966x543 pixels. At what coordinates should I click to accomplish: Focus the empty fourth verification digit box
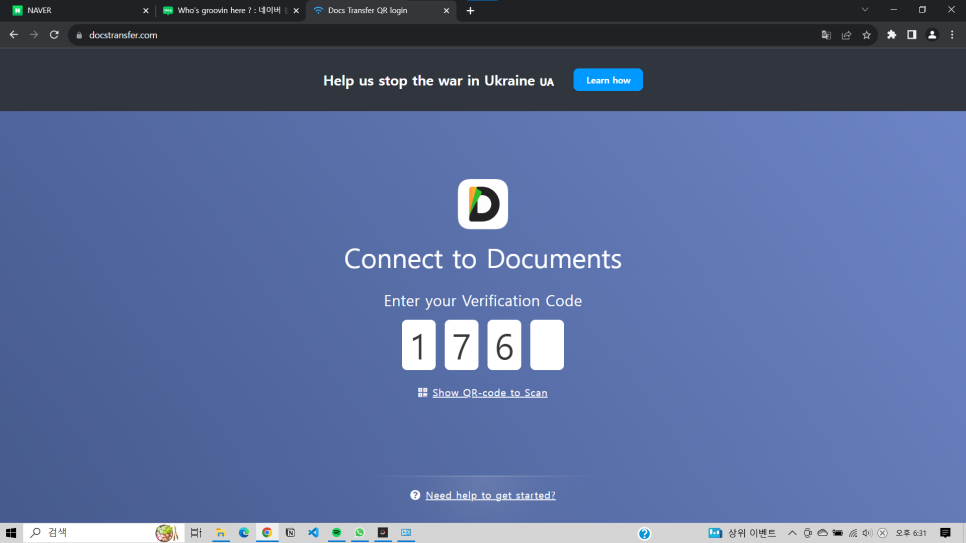[547, 345]
